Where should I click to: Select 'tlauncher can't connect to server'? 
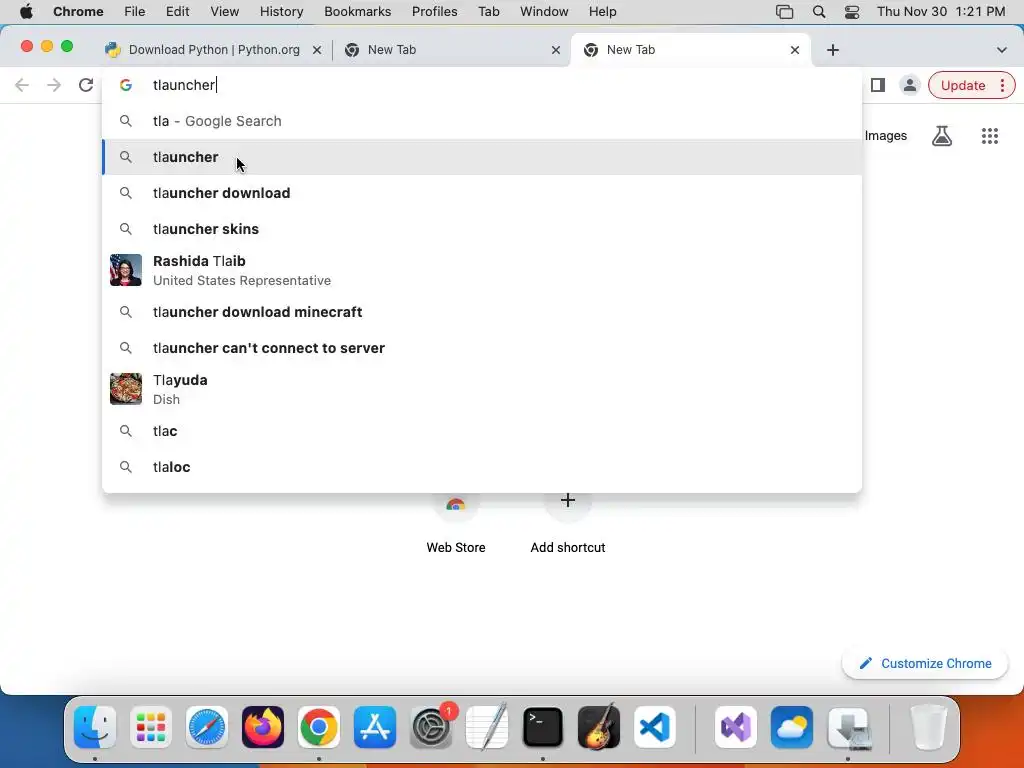482,347
